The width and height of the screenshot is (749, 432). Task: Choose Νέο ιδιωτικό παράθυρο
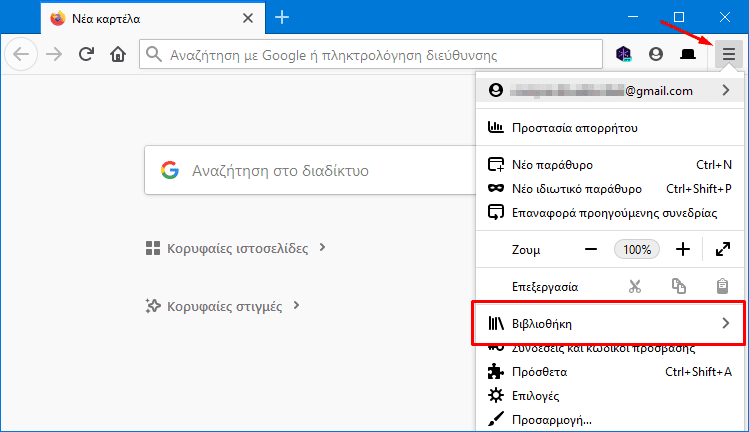610,189
